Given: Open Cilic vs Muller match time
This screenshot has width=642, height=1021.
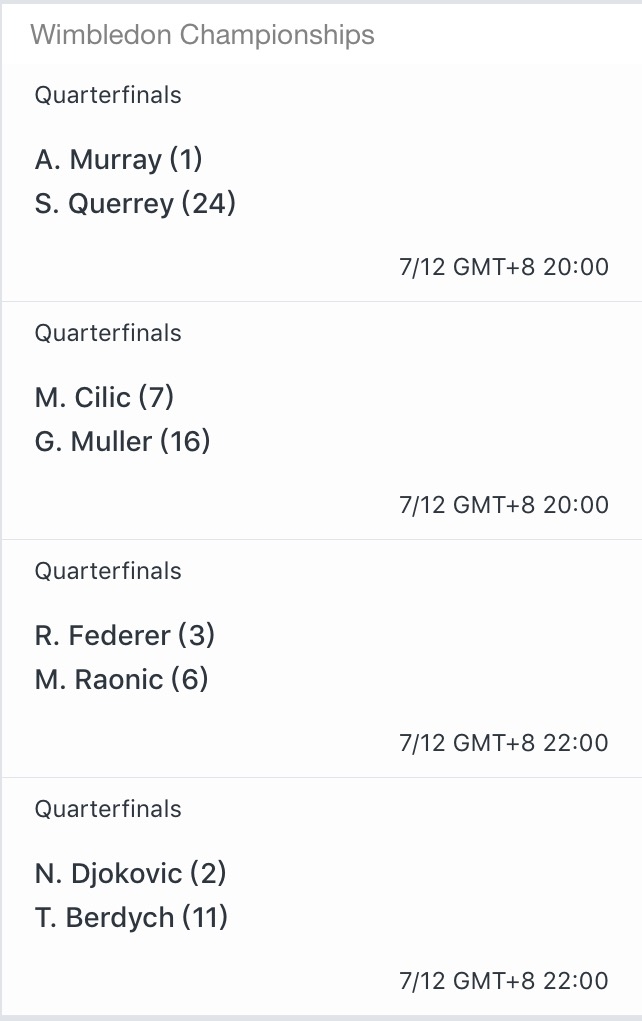Looking at the screenshot, I should coord(504,505).
